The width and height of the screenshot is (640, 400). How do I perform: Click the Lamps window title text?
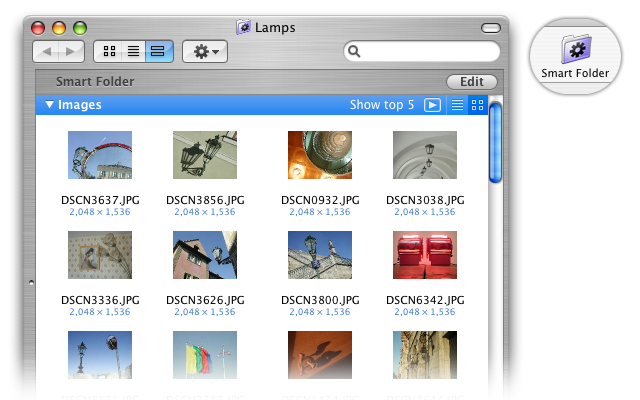[x=275, y=28]
